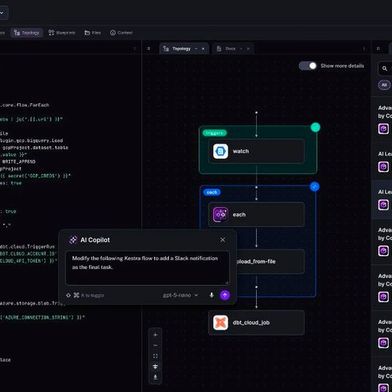Click the WRITE_APPEND code line
This screenshot has width=392, height=392.
(18, 162)
